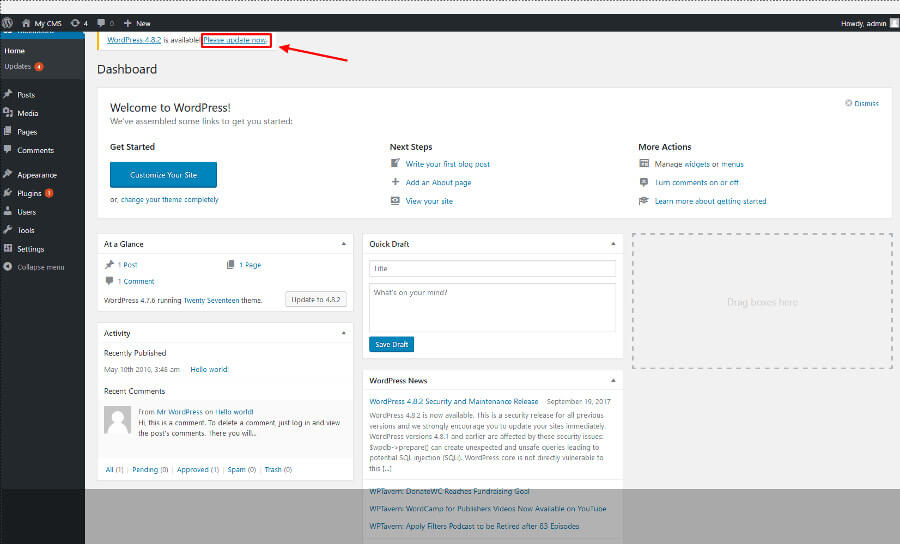900x544 pixels.
Task: Open WordPress 4.8.2 Security and Maintenance Release news
Action: tap(454, 402)
